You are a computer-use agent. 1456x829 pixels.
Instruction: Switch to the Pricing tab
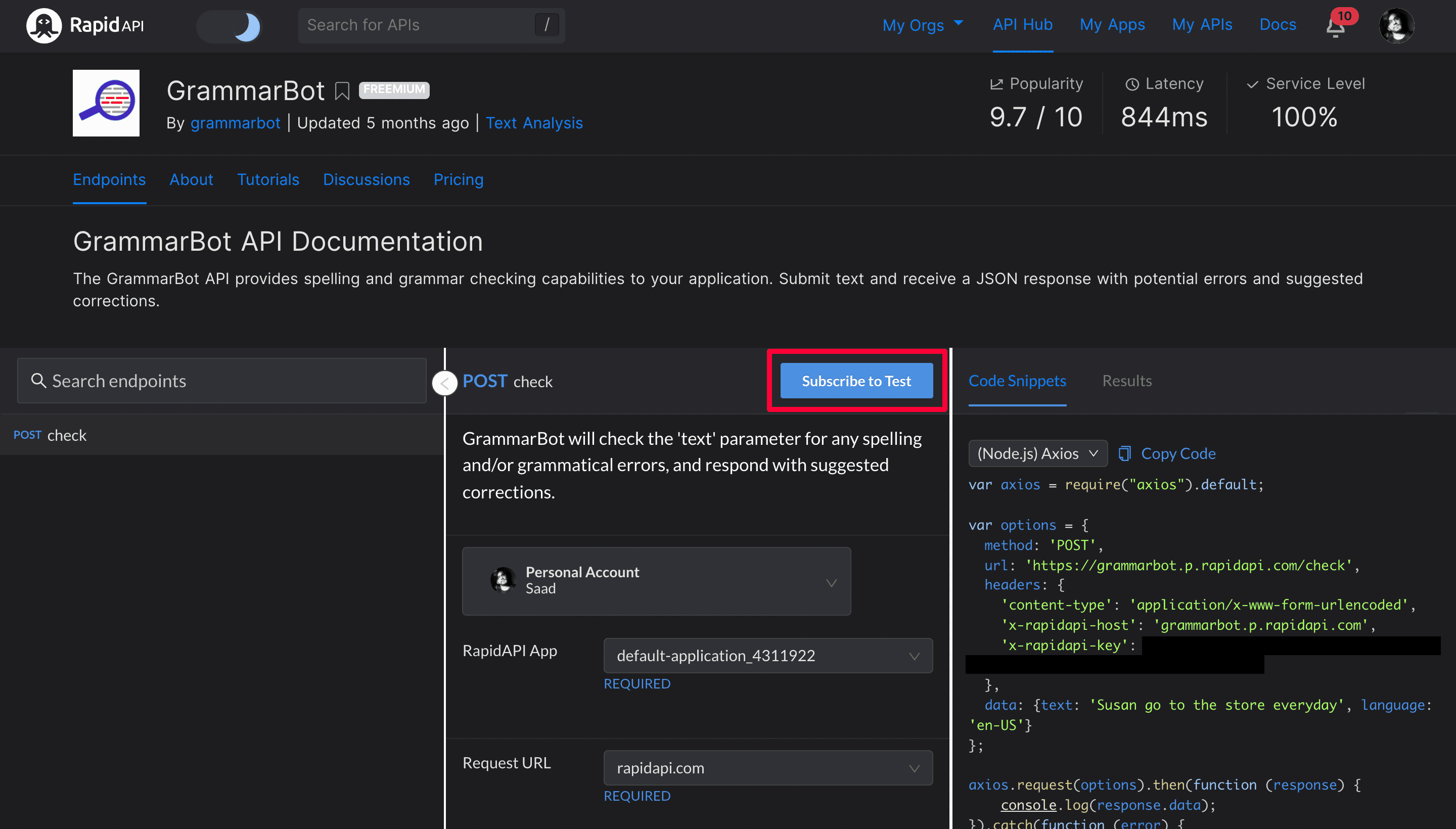458,179
